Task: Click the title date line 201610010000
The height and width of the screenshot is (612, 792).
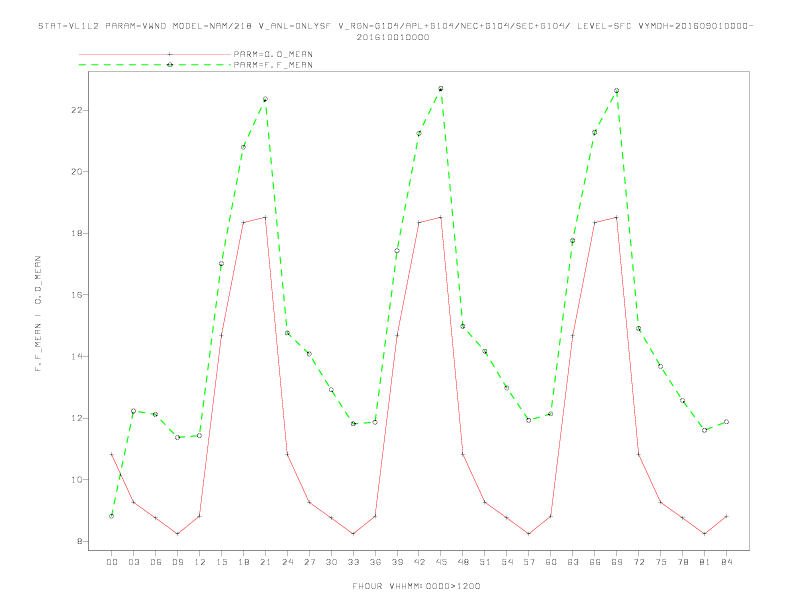Action: pos(393,37)
